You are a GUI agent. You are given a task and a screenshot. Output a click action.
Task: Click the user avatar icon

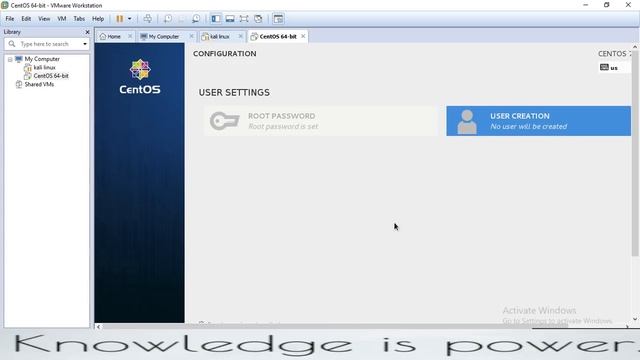point(467,122)
